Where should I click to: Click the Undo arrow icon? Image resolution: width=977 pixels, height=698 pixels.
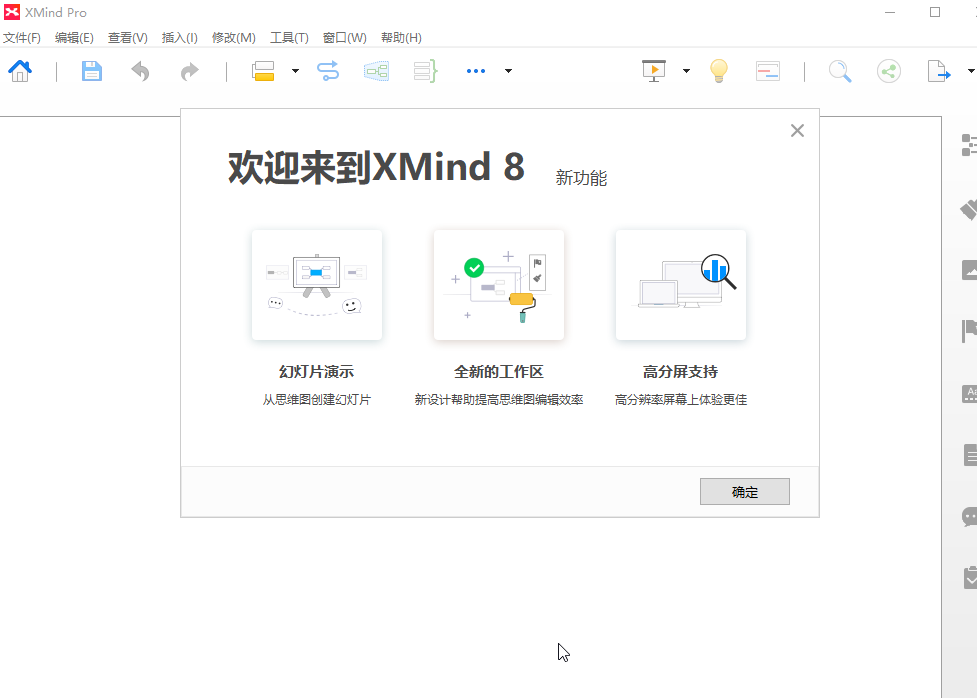(141, 71)
